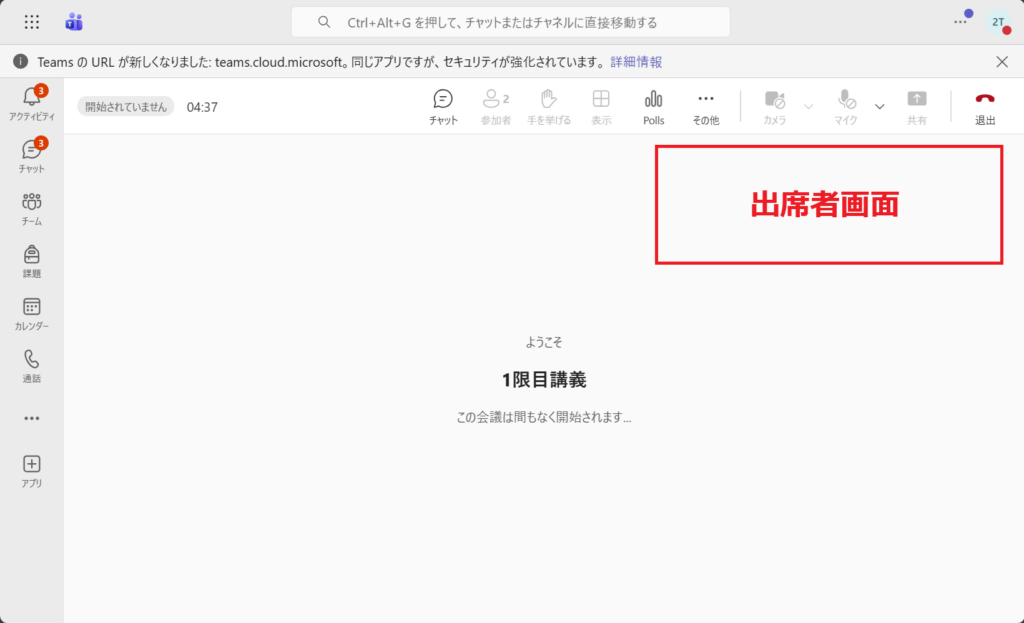Open その他 more actions menu
1024x623 pixels.
[705, 106]
